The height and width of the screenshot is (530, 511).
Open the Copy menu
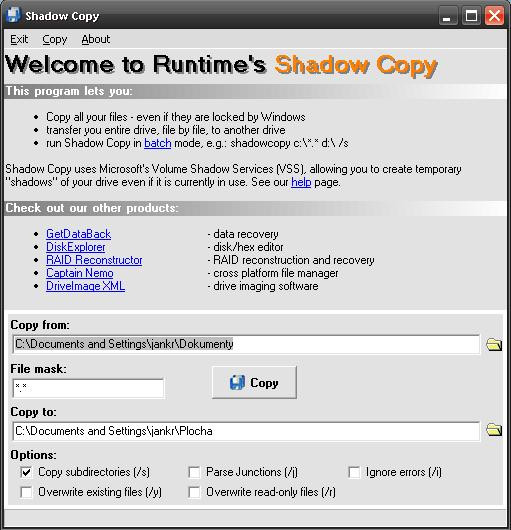[x=55, y=39]
